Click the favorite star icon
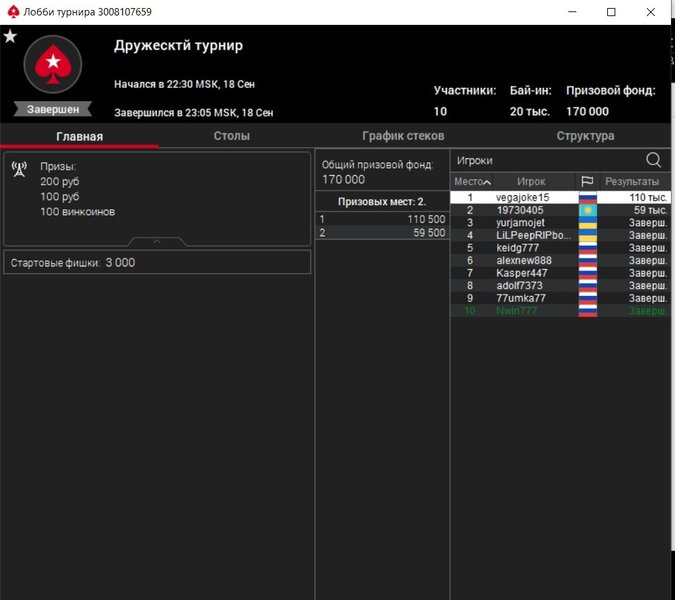This screenshot has width=675, height=600. [x=10, y=36]
